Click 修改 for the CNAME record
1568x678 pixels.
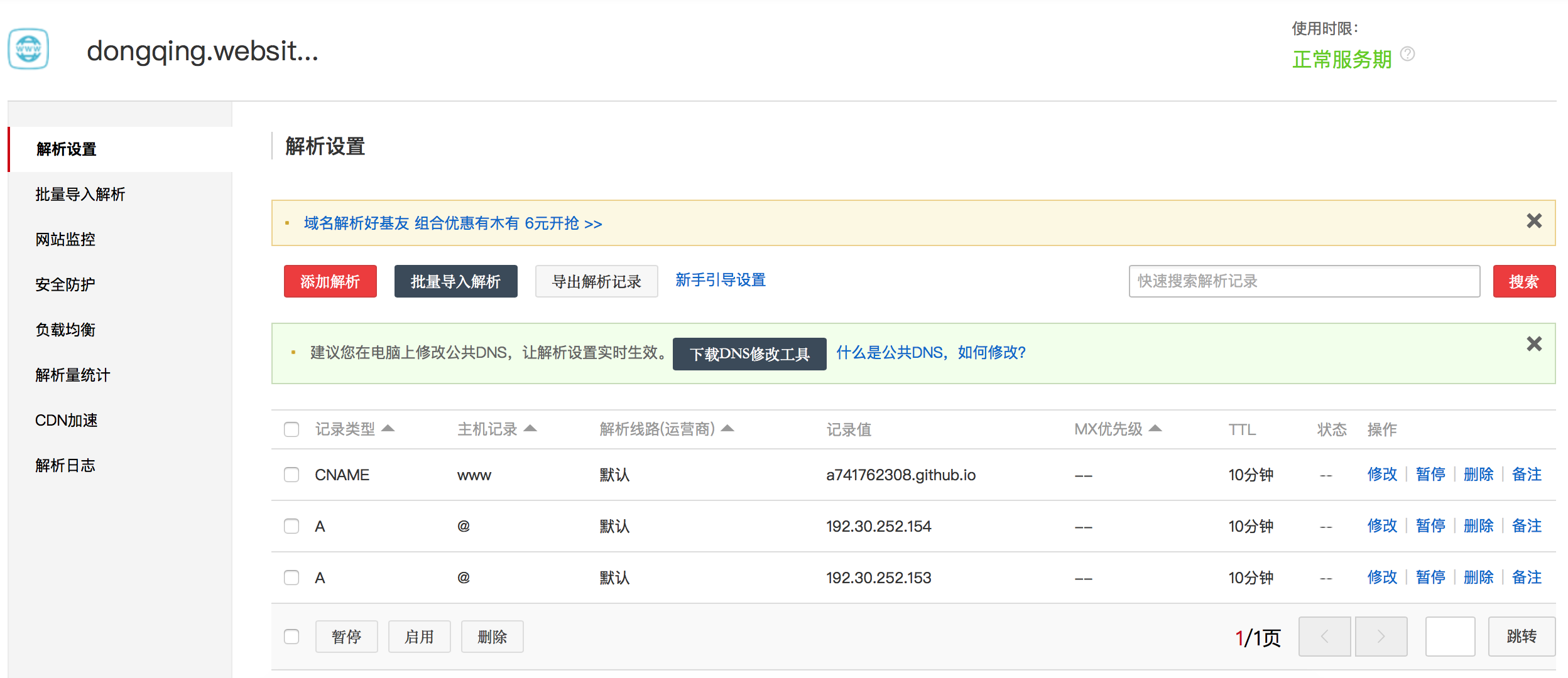click(x=1381, y=475)
